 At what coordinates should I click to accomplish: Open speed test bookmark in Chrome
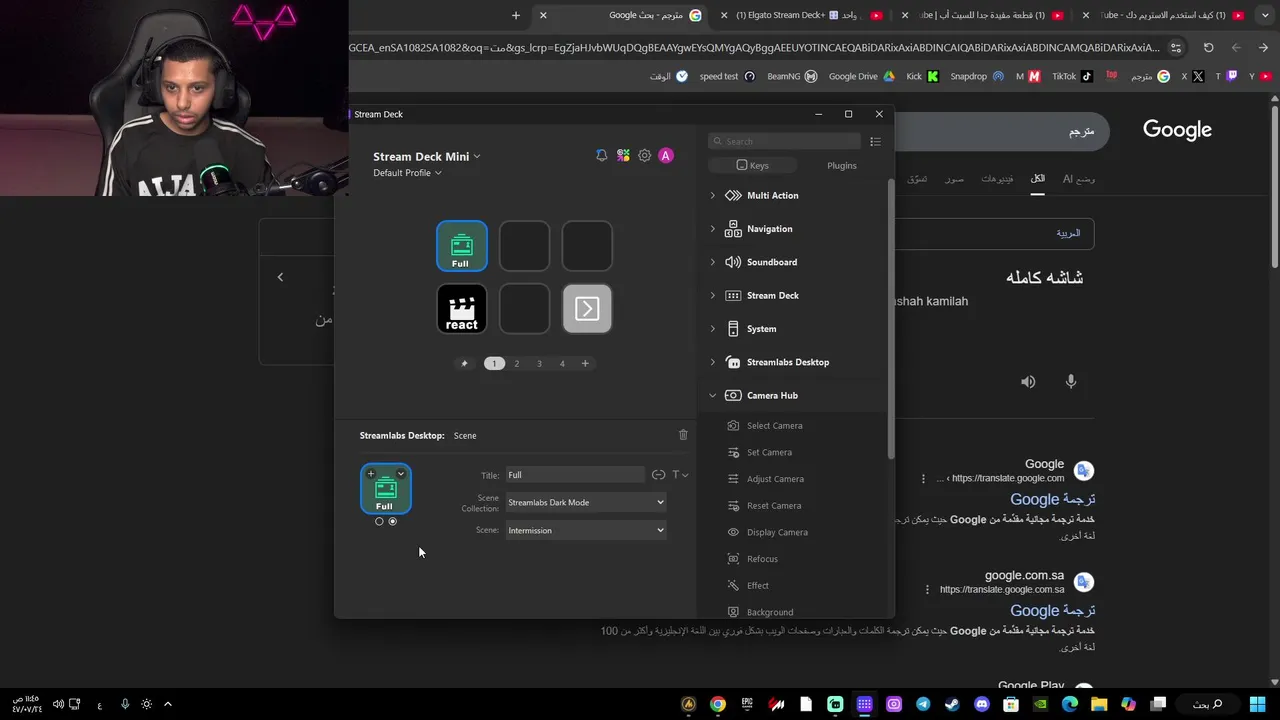(727, 76)
